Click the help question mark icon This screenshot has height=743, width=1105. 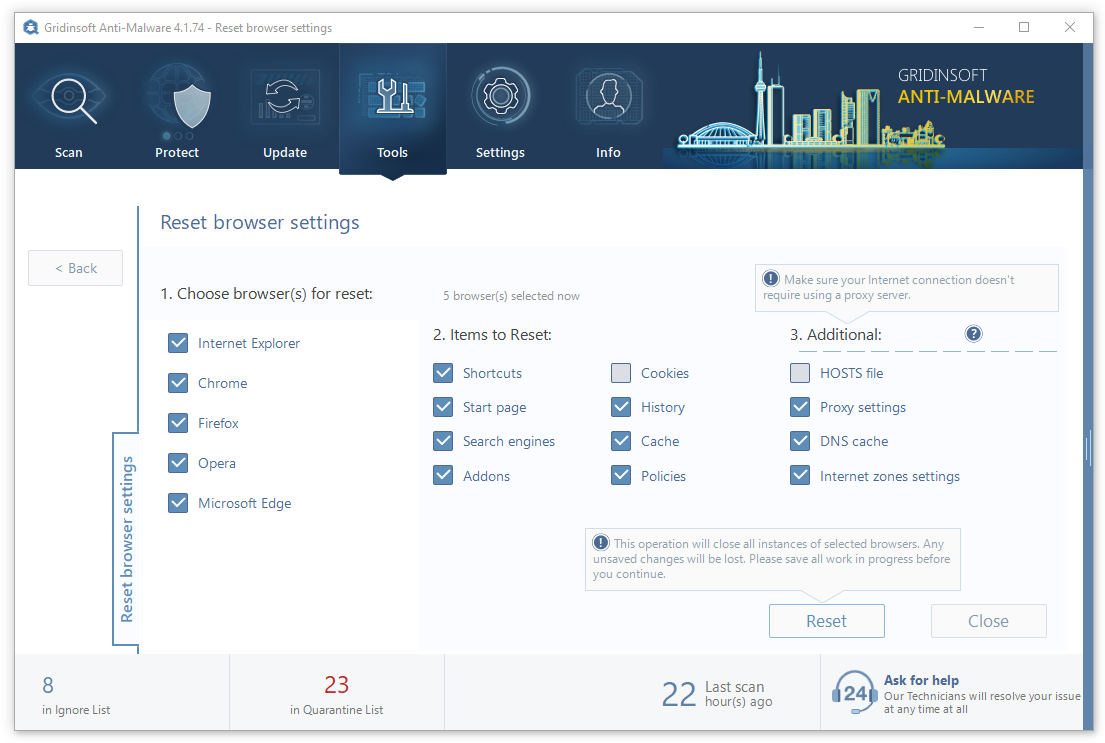coord(974,334)
